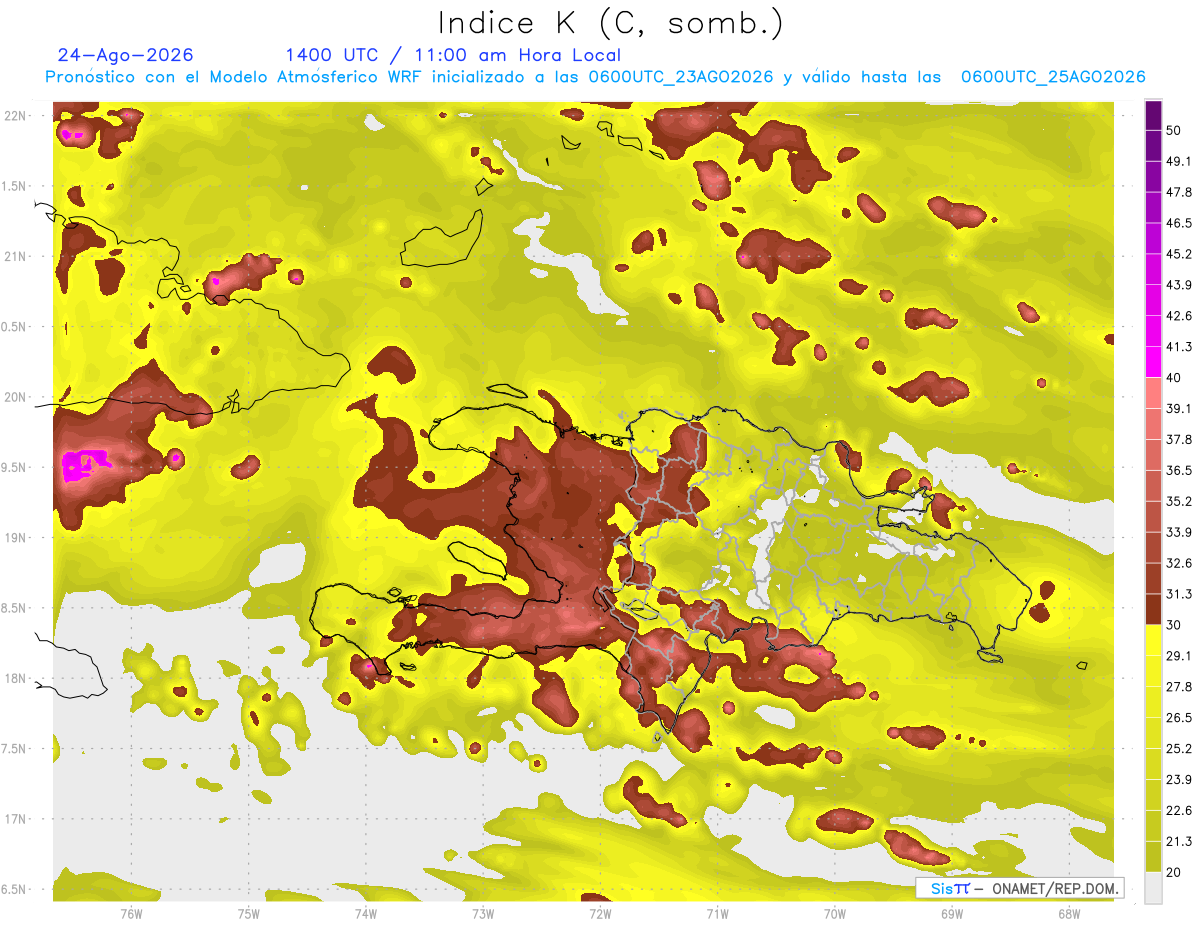
Task: Click the 17N latitude axis label
Action: 15,819
